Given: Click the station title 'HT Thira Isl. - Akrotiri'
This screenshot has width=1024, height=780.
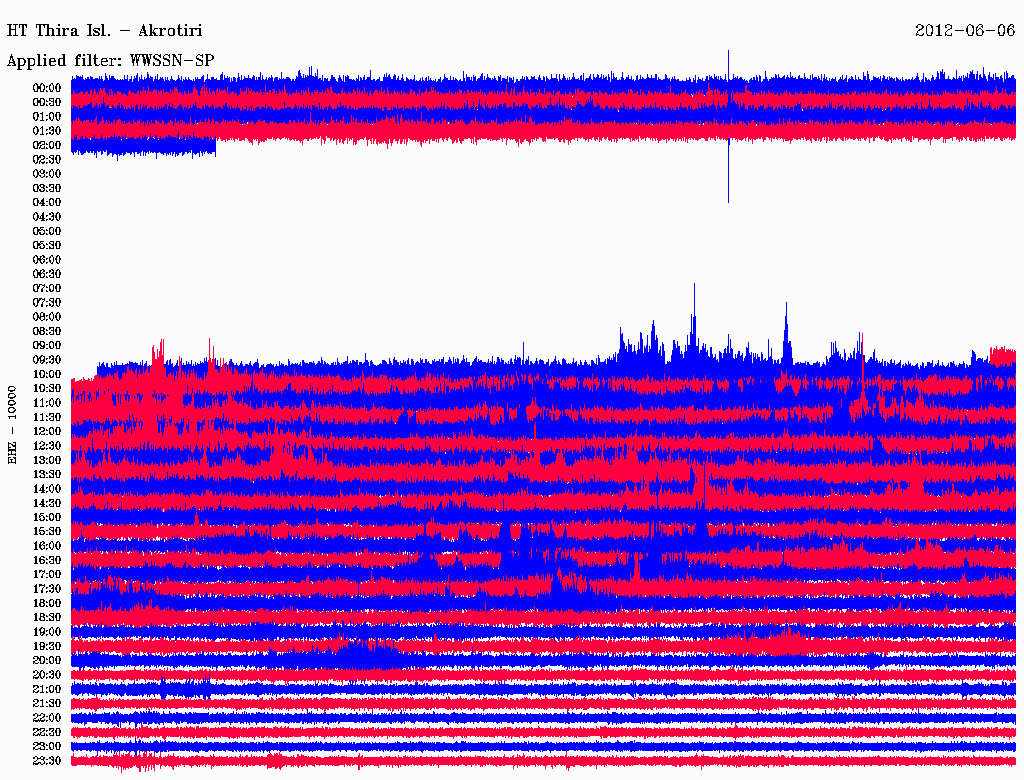Looking at the screenshot, I should pos(104,30).
